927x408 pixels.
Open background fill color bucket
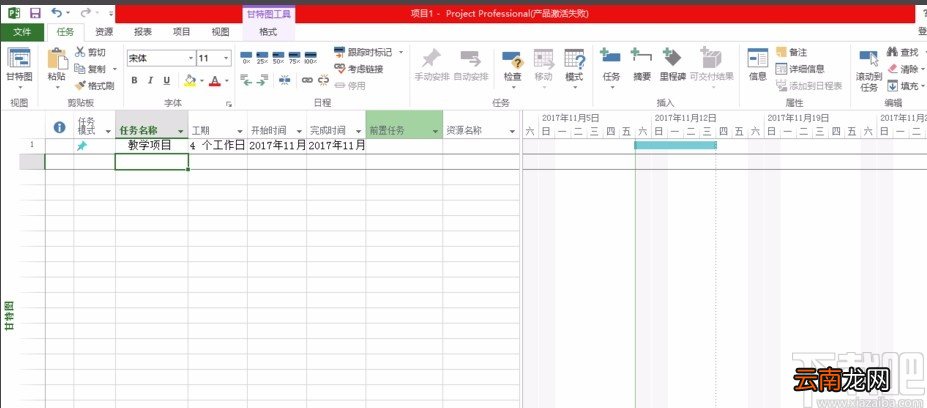(189, 80)
